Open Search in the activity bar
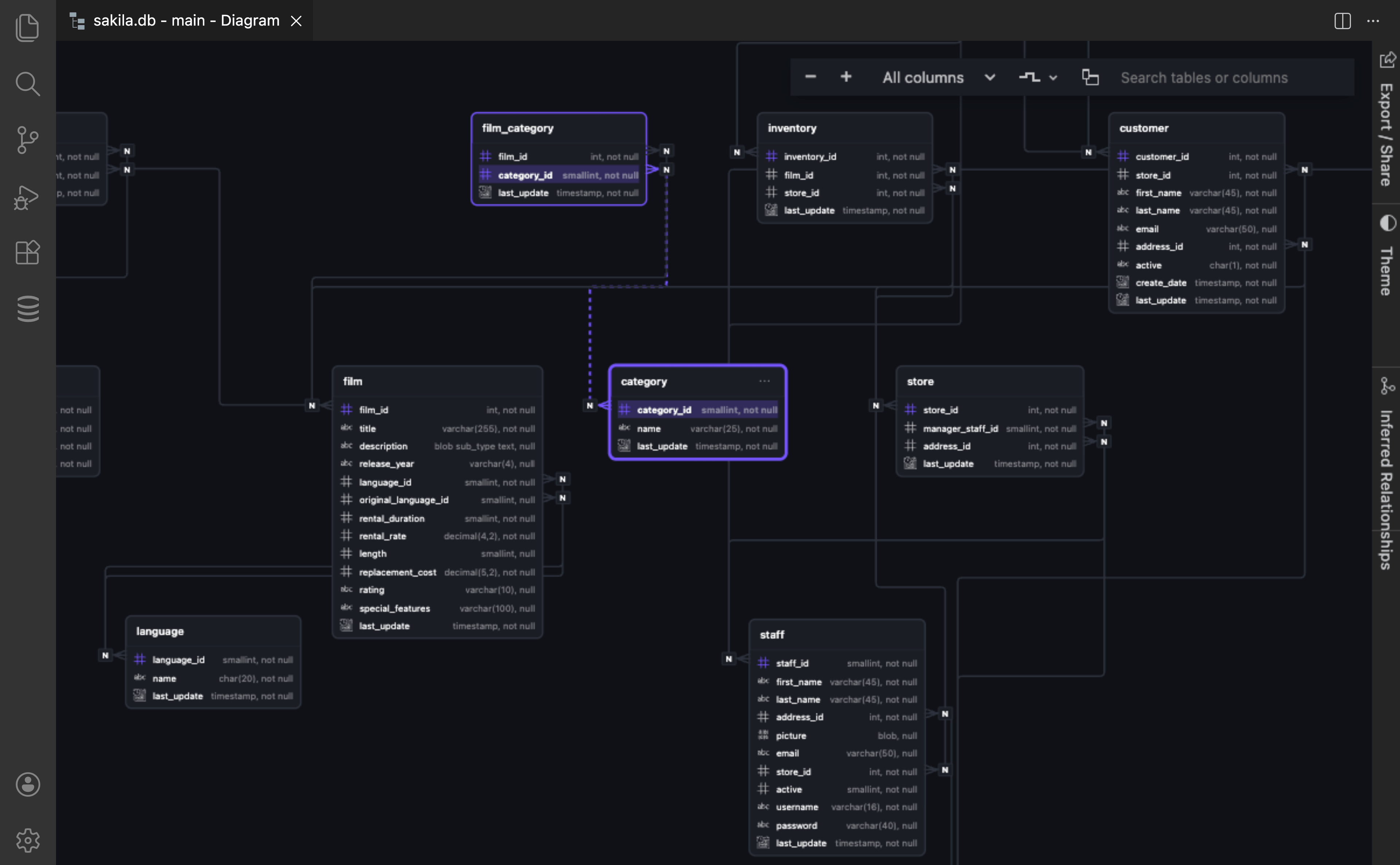1400x865 pixels. point(27,83)
